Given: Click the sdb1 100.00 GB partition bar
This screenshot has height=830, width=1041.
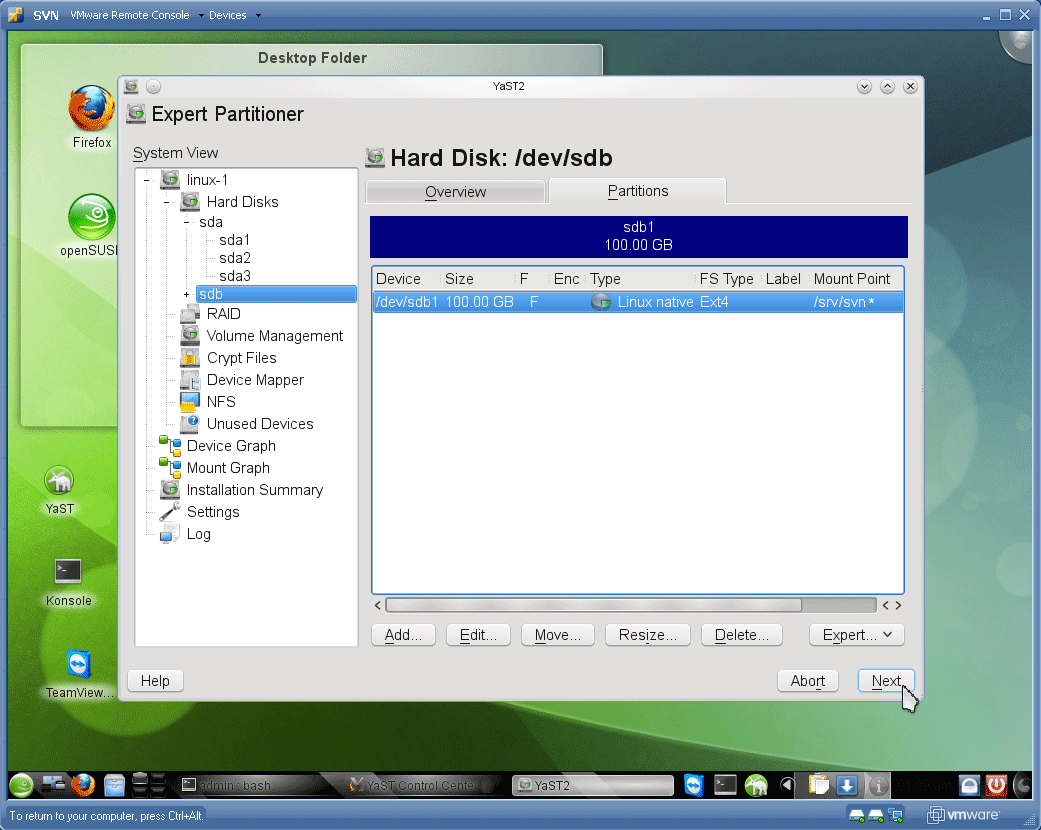Looking at the screenshot, I should click(638, 236).
